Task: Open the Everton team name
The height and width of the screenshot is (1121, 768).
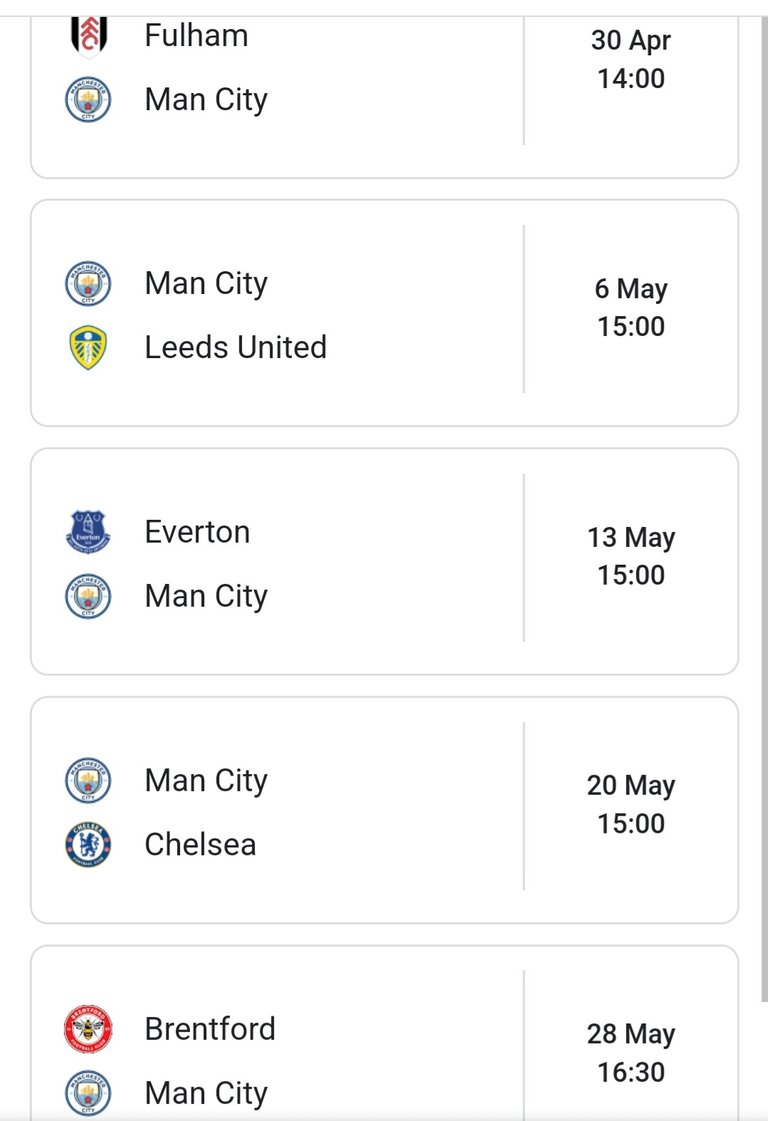Action: coord(197,532)
